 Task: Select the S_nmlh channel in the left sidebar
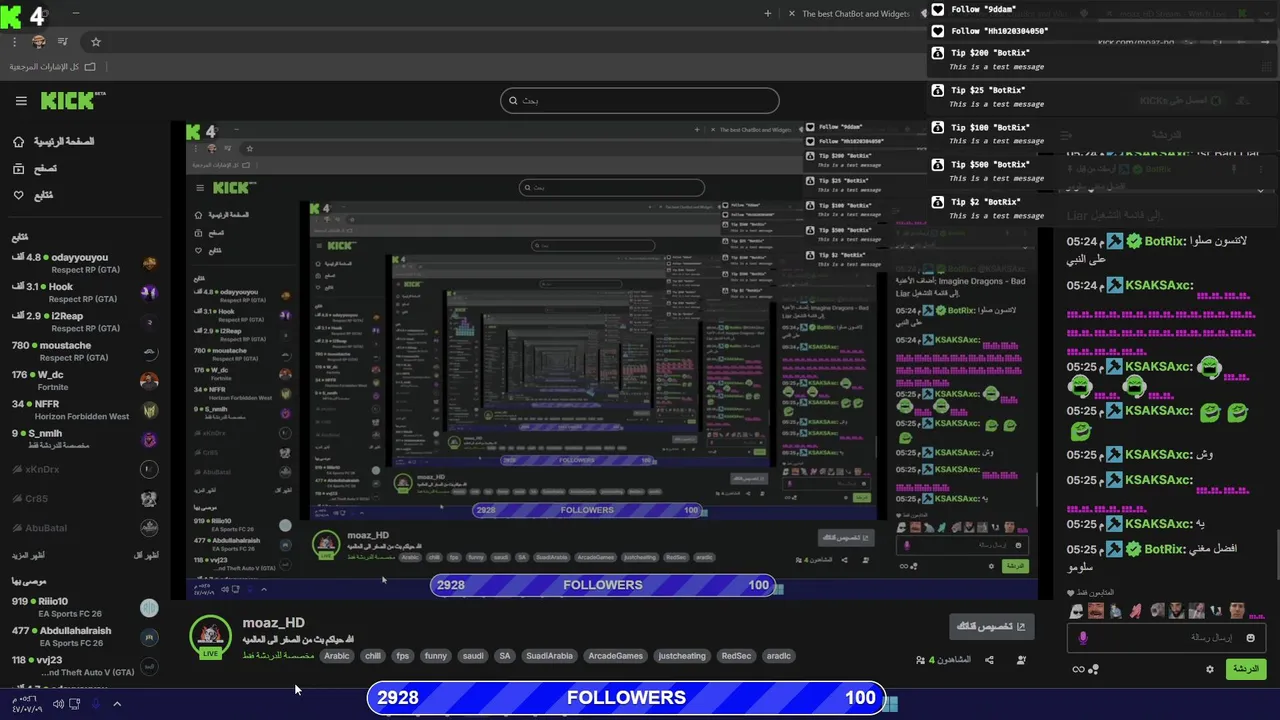point(84,439)
